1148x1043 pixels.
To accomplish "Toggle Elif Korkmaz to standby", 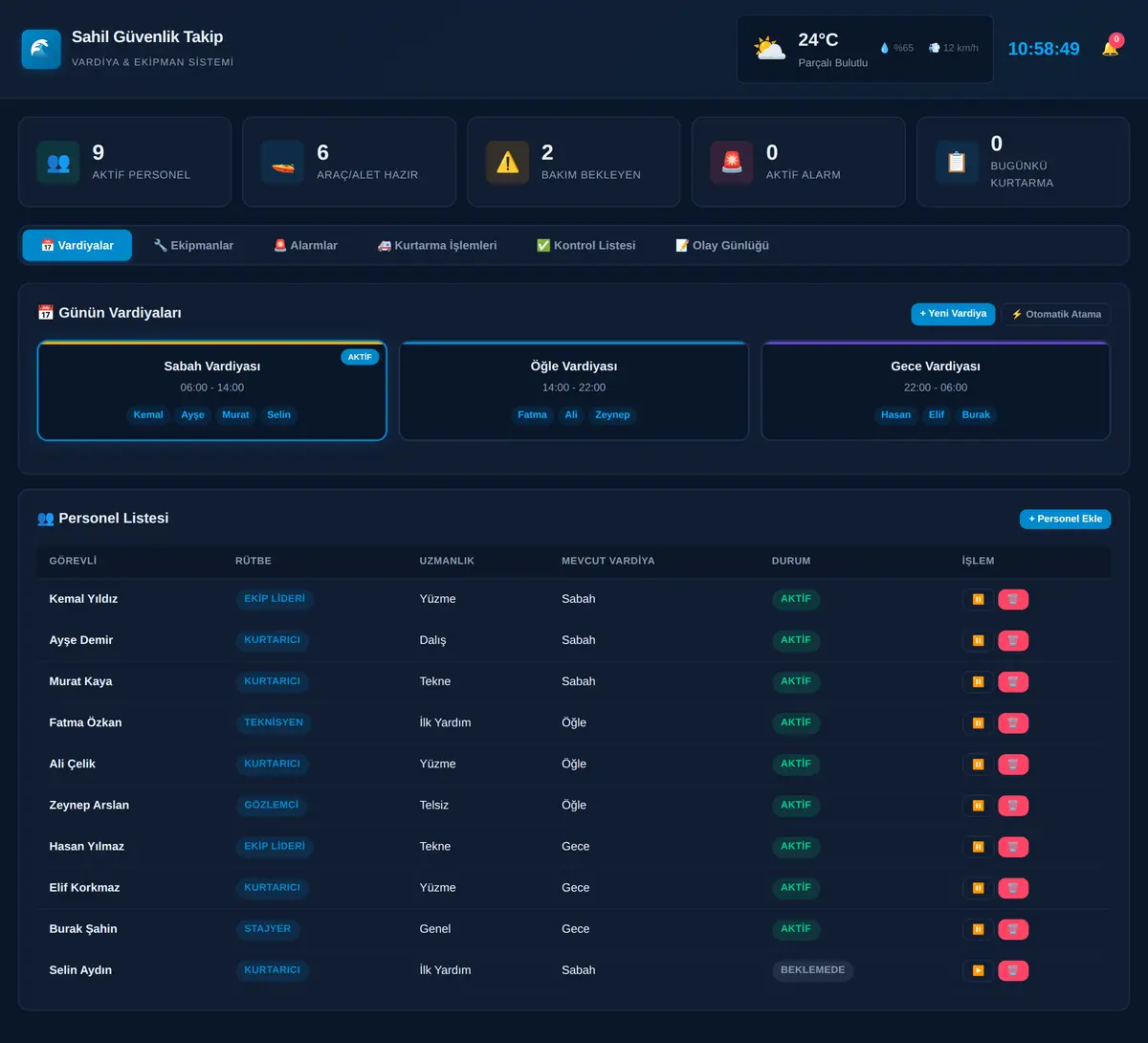I will tap(978, 888).
